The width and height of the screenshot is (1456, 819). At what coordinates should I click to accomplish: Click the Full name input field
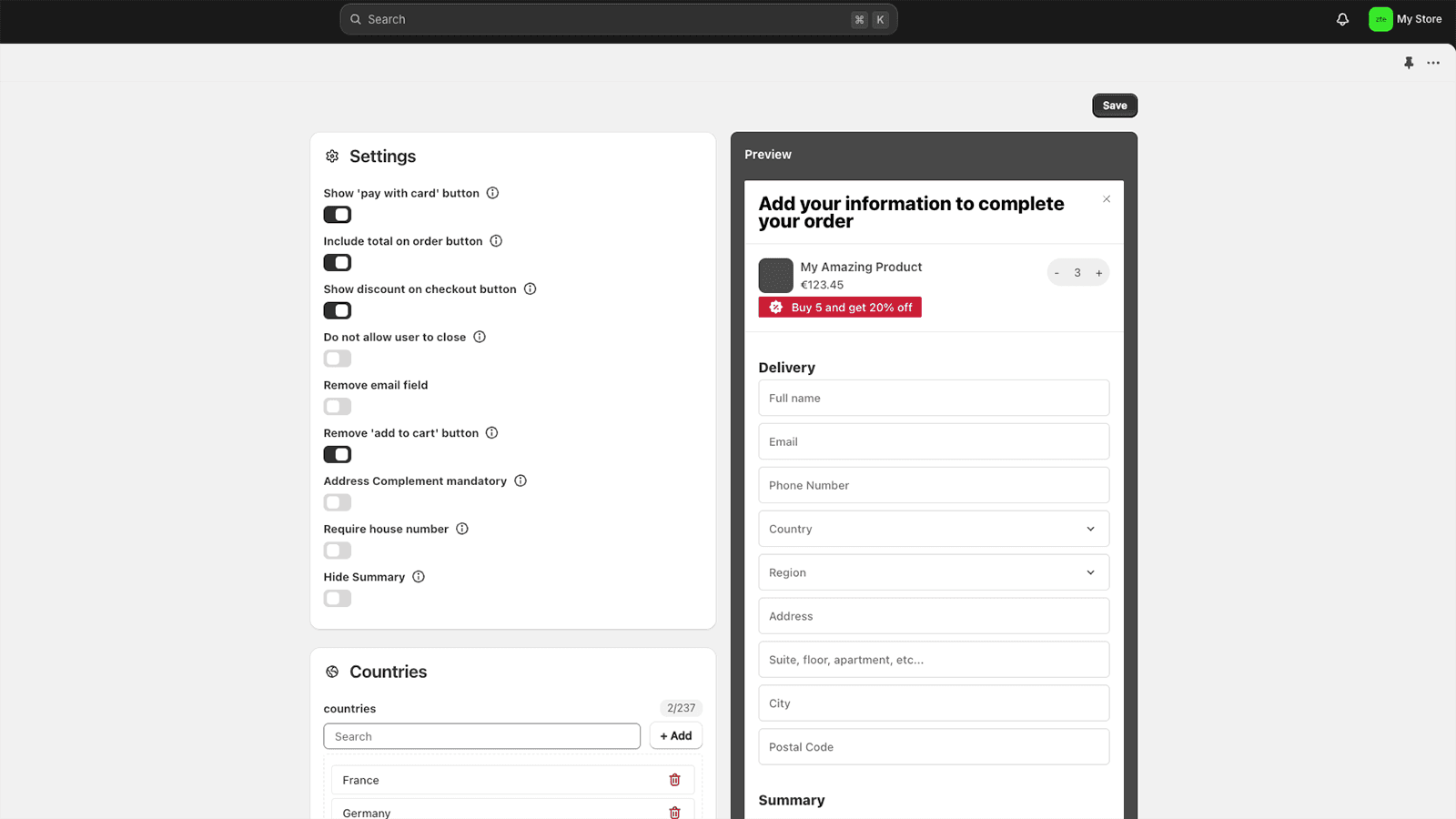tap(933, 398)
